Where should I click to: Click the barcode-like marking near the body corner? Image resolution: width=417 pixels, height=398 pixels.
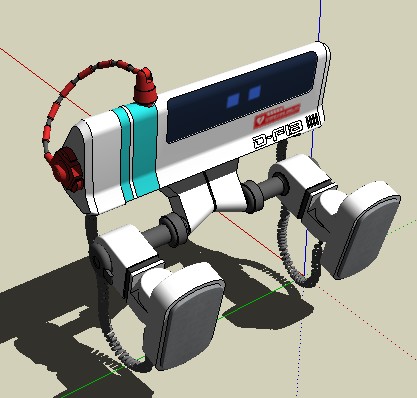(313, 120)
